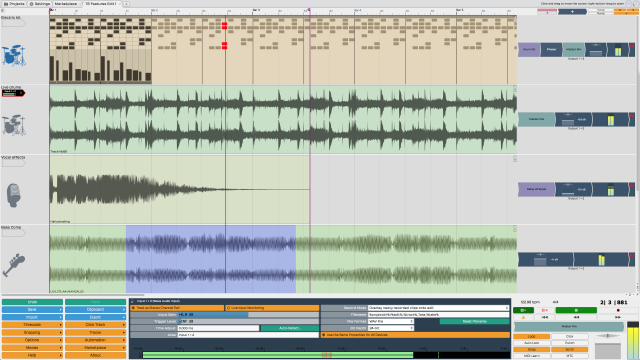This screenshot has height=360, width=640.
Task: Adjust the Input Gain slider
Action: 248,315
